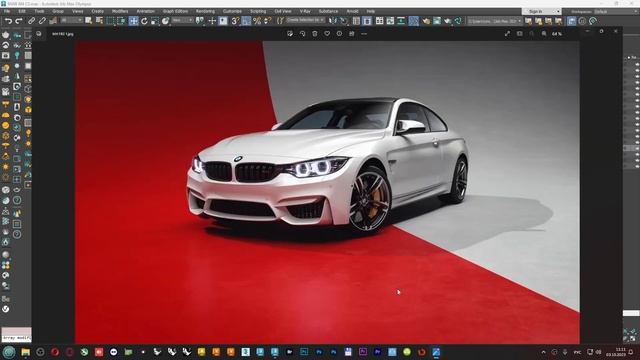Toggle the 3D Snaps button
The height and width of the screenshot is (360, 640).
click(x=236, y=21)
